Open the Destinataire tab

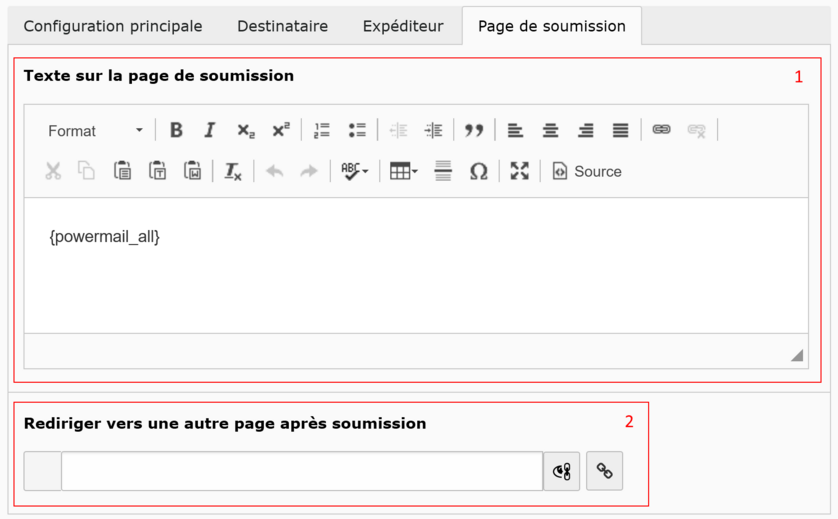point(282,26)
